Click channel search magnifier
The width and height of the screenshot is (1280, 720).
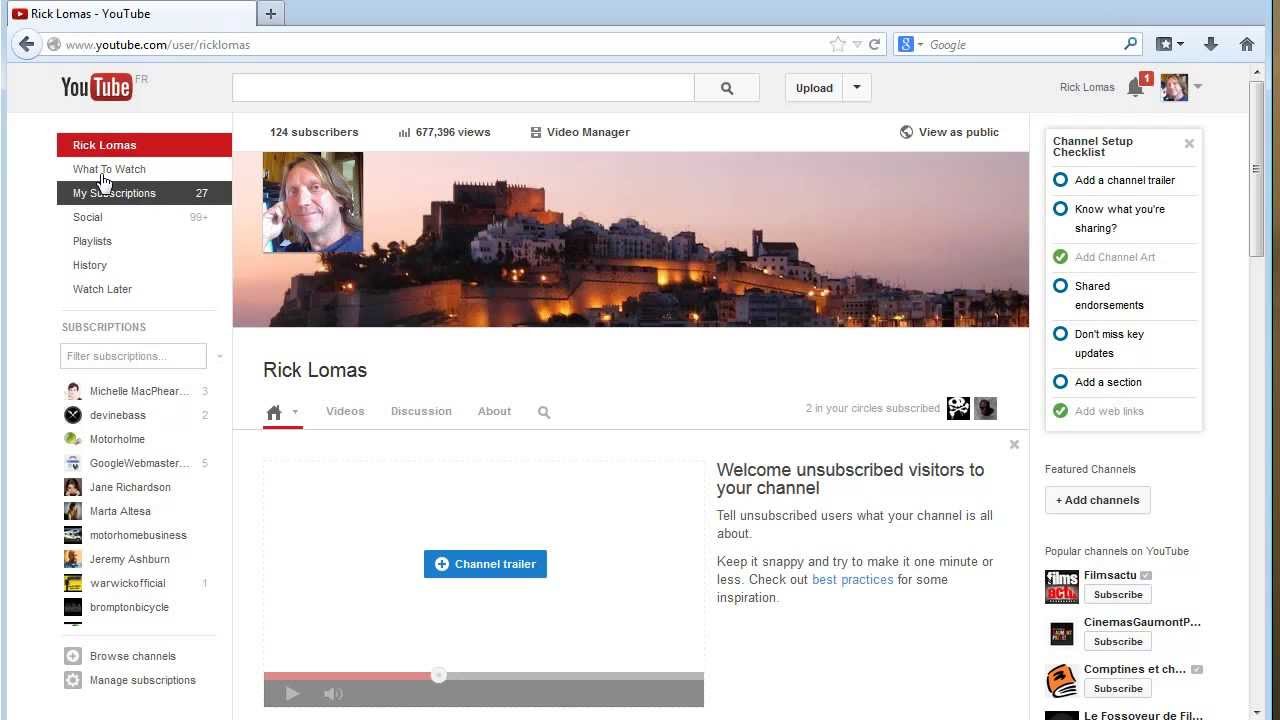[x=544, y=412]
